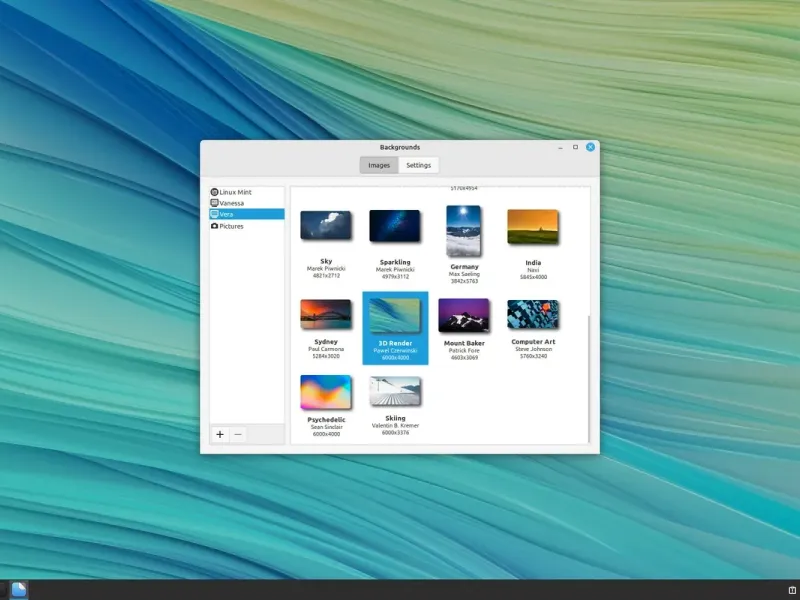Choose the Computer Art wallpaper thumbnail
The image size is (800, 600).
[x=533, y=314]
